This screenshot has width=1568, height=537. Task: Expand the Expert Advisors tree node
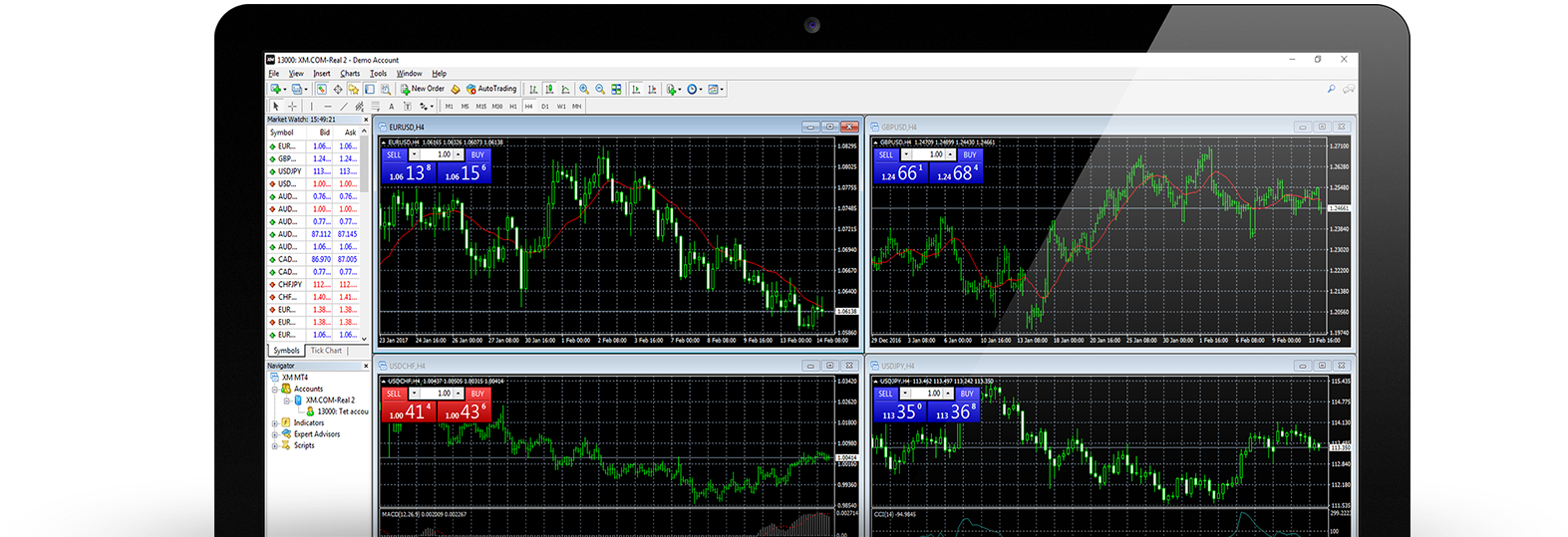click(x=275, y=434)
